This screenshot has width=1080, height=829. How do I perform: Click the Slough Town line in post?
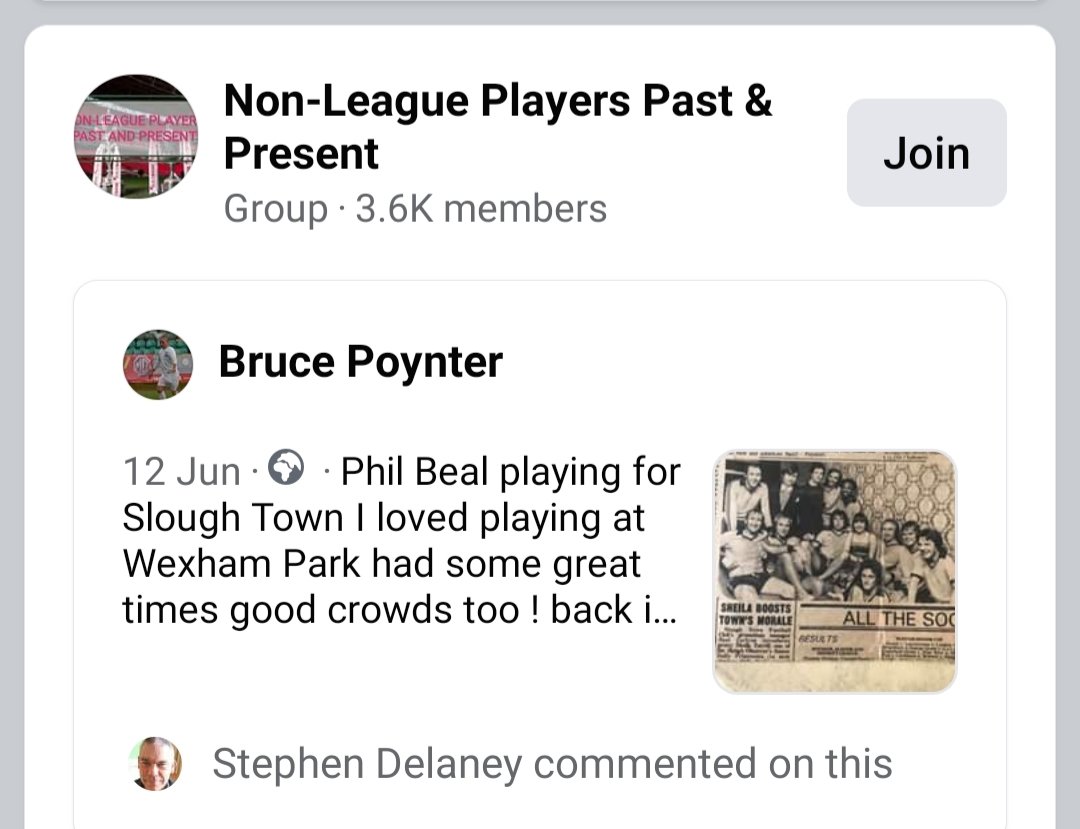pyautogui.click(x=384, y=518)
